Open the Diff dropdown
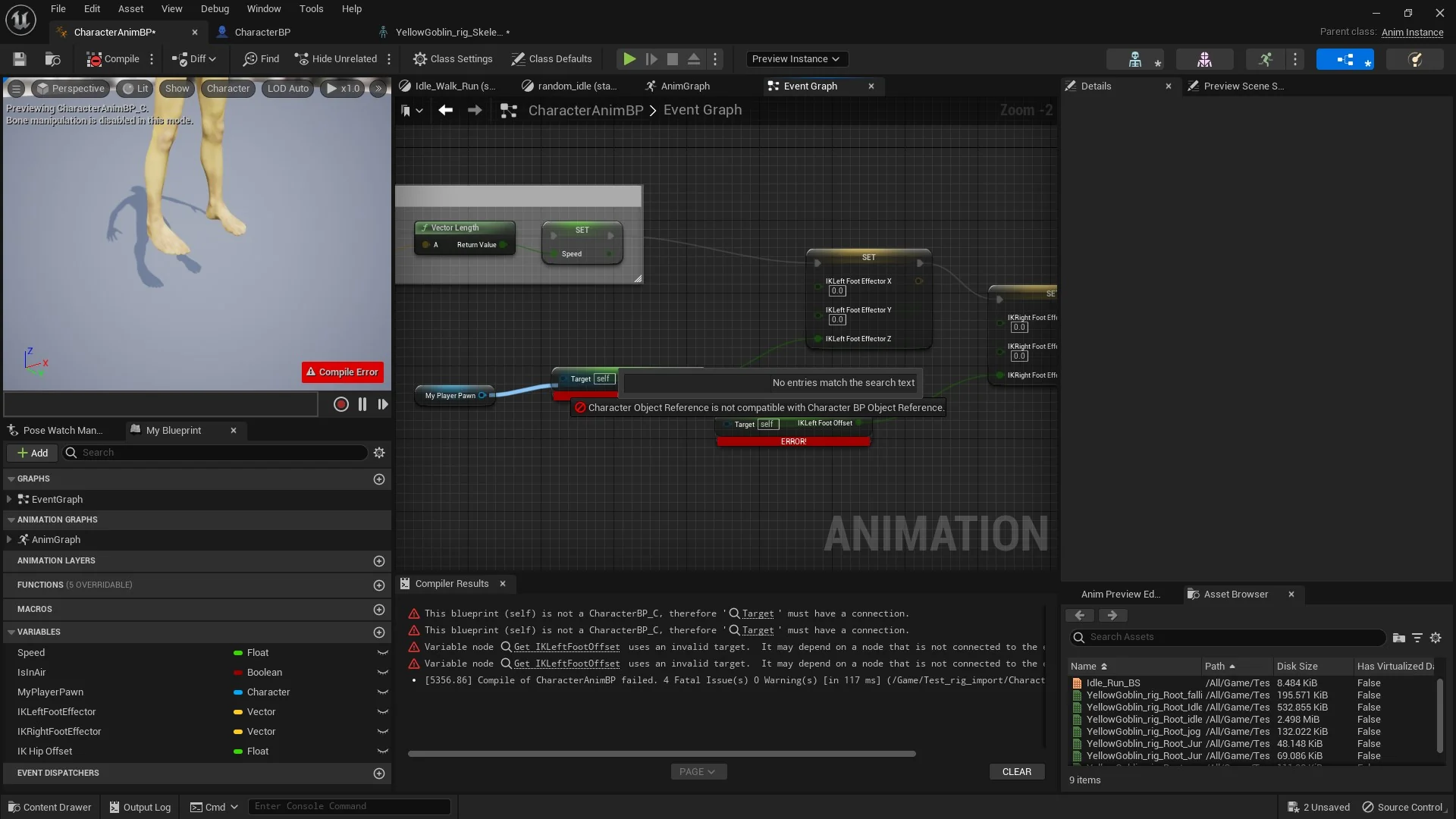Viewport: 1456px width, 819px height. pyautogui.click(x=194, y=59)
